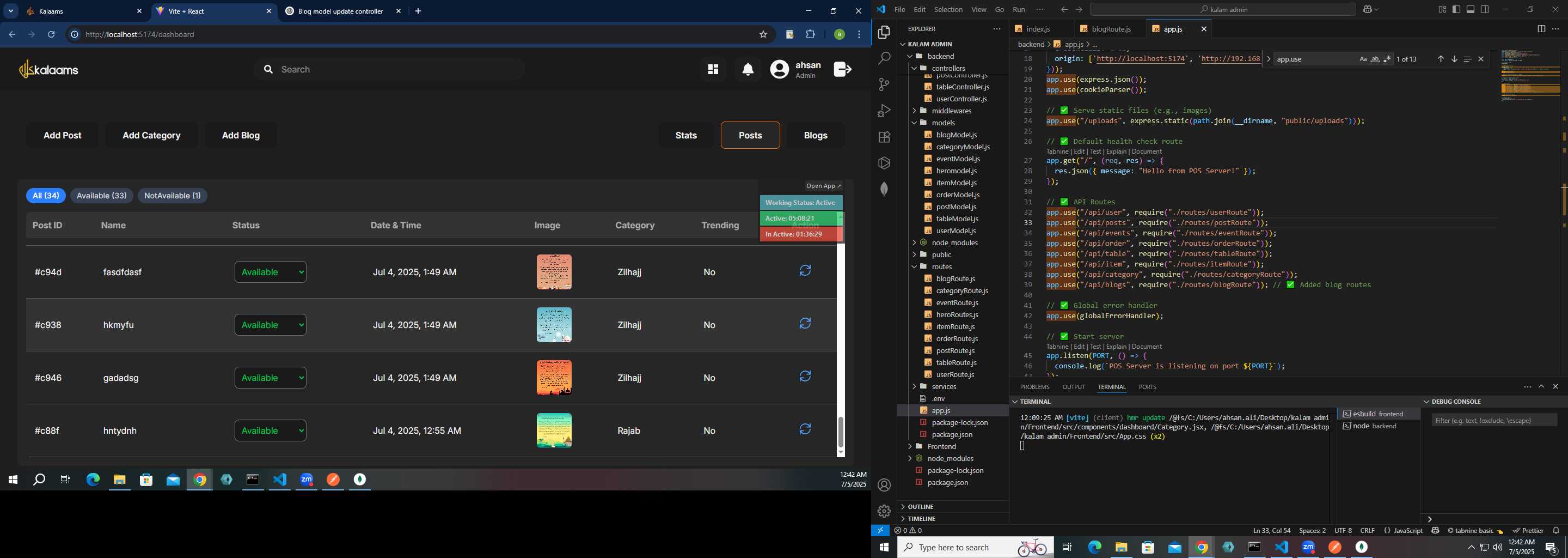Open the Accounts icon in the VS Code activity bar
Image resolution: width=1568 pixels, height=558 pixels.
point(884,485)
